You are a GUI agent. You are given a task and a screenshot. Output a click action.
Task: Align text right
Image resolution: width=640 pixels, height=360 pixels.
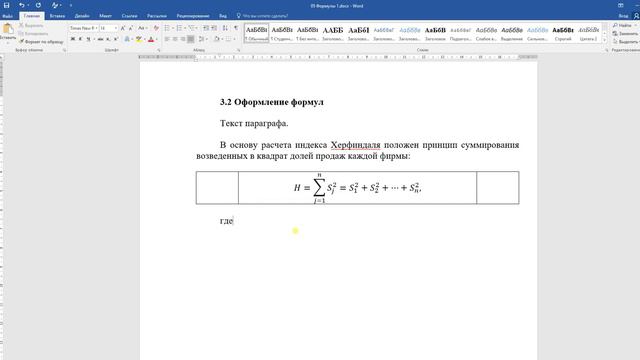pyautogui.click(x=183, y=39)
